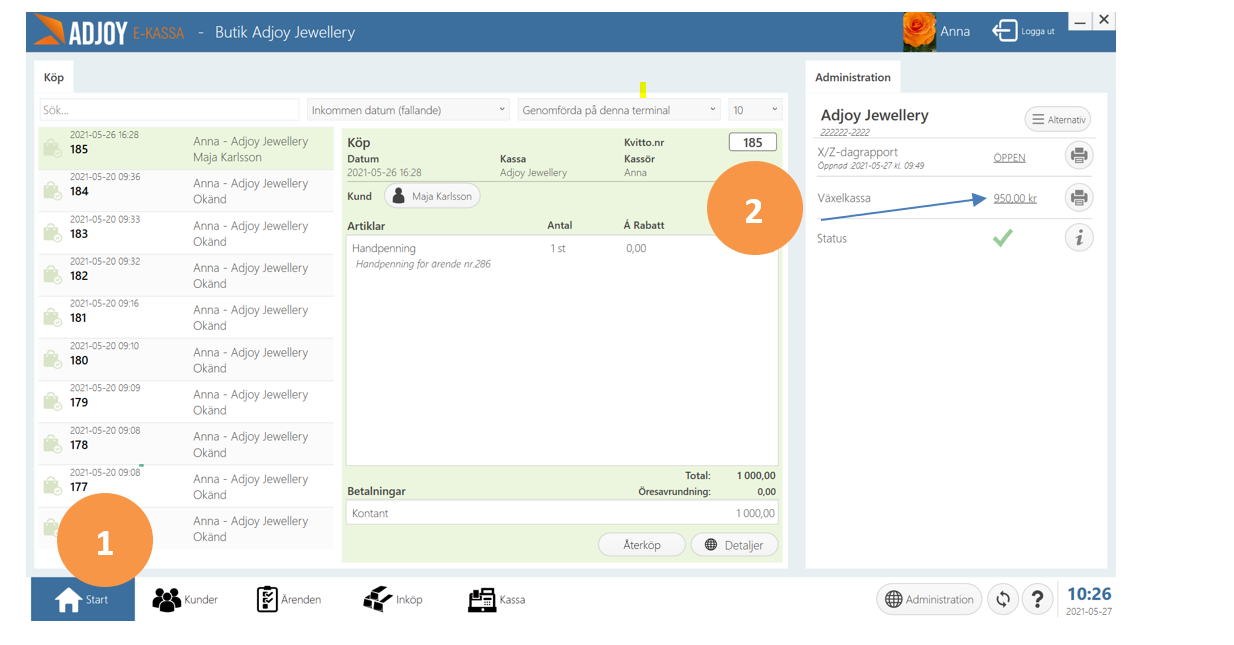The height and width of the screenshot is (645, 1234).
Task: Open the Genomförda på denna terminal dropdown
Action: point(619,110)
